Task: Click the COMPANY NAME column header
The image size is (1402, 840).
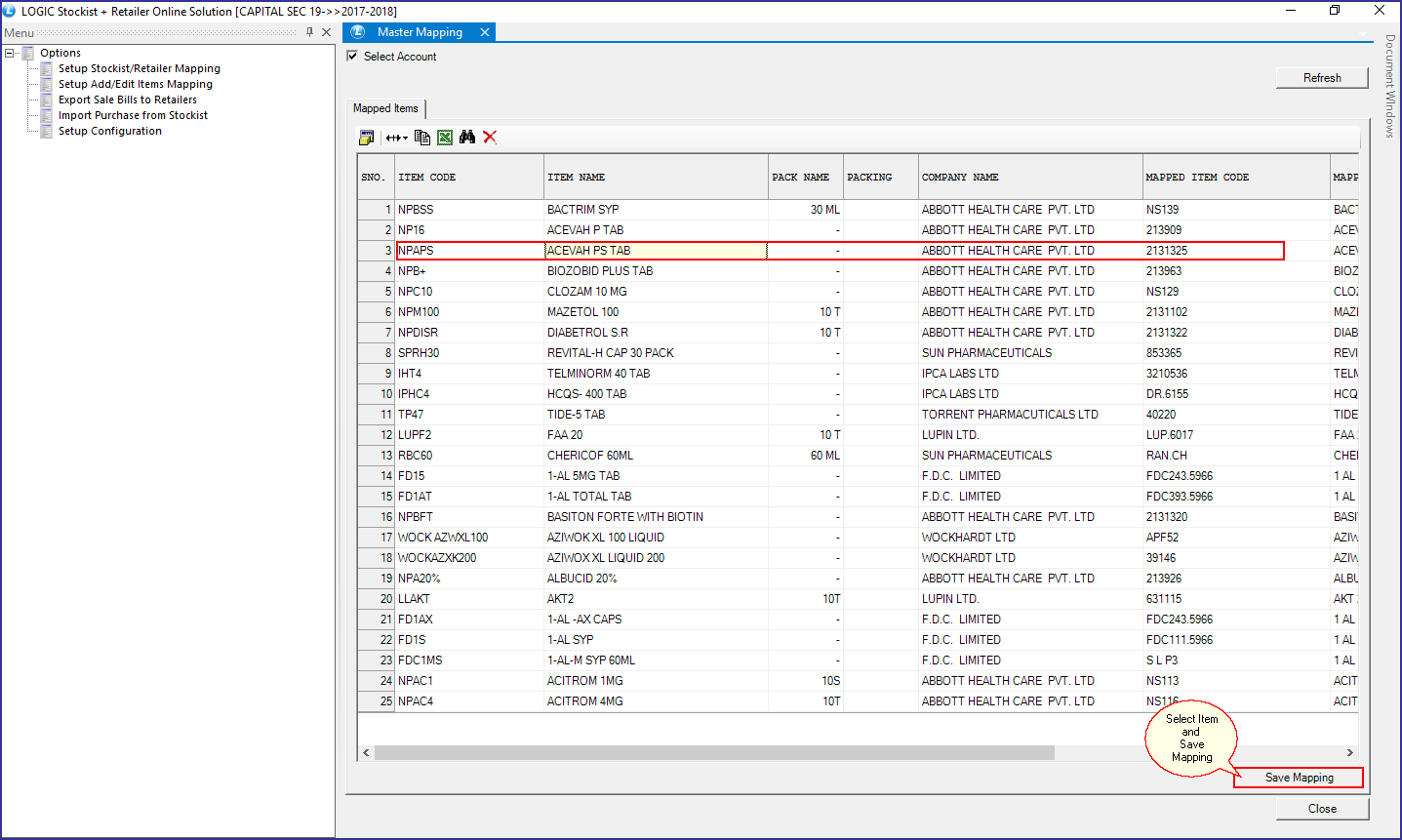Action: click(1030, 178)
